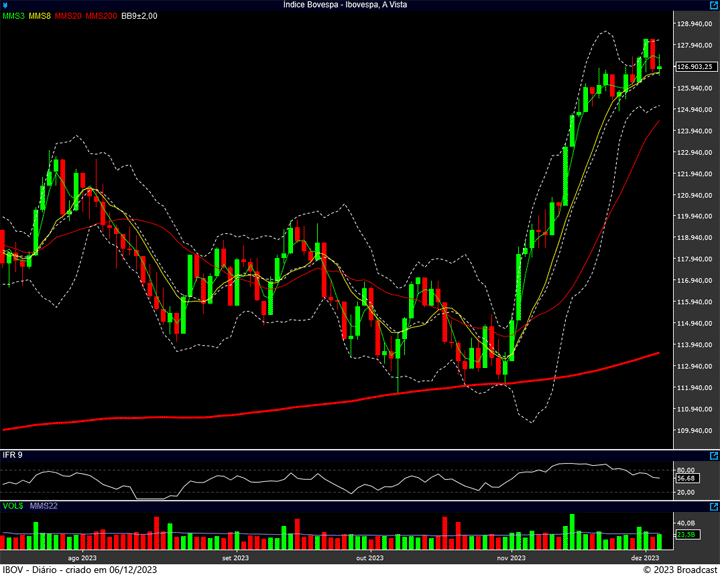Click the collapse icon at top-left of the title bar

[4, 5]
